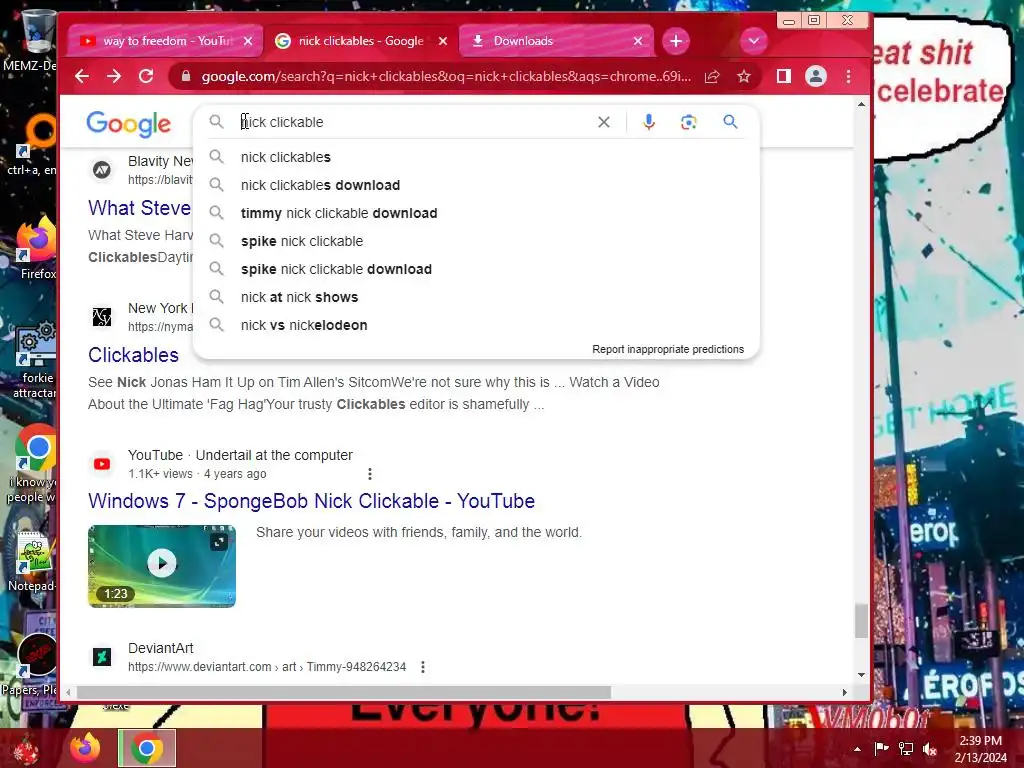This screenshot has height=768, width=1024.
Task: Select the Notepad desktop shortcut
Action: (x=31, y=561)
